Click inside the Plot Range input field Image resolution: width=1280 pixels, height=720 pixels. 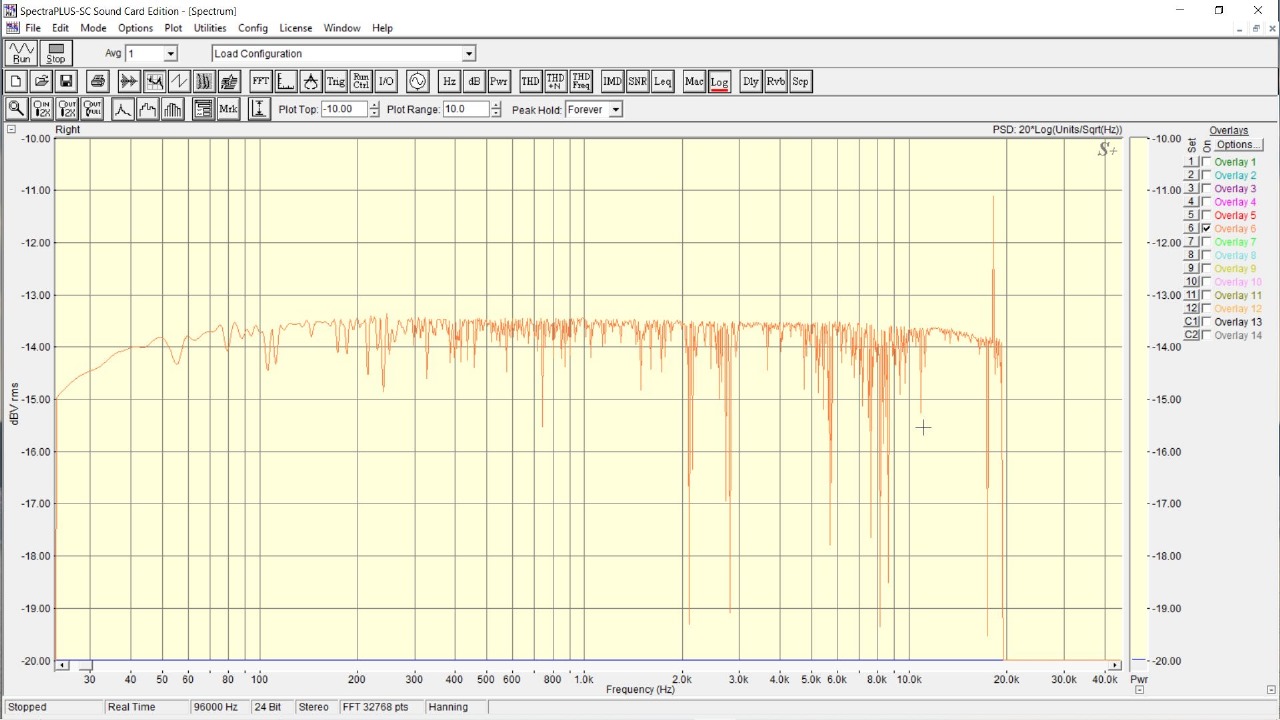pyautogui.click(x=465, y=110)
